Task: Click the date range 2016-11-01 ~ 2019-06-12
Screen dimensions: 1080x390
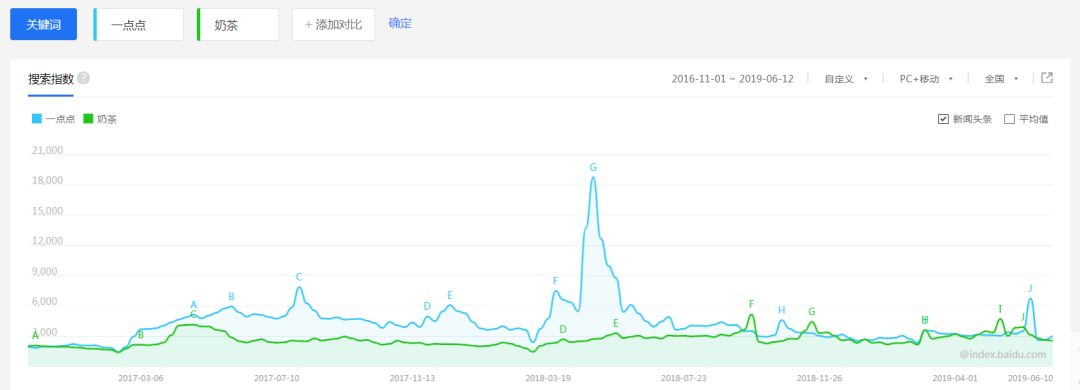Action: pyautogui.click(x=732, y=79)
